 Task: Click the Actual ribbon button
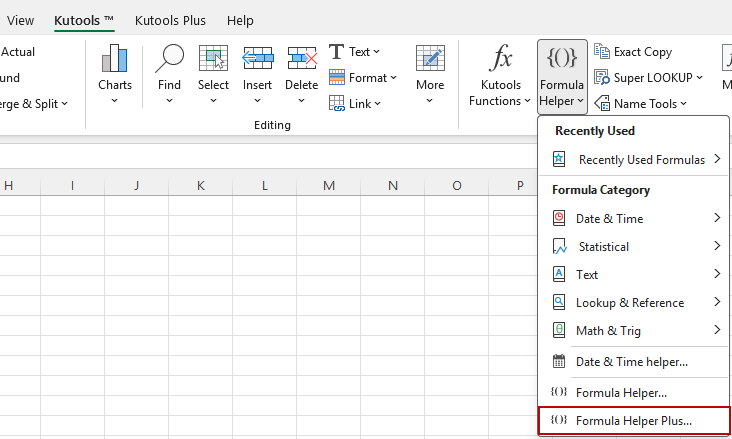click(x=18, y=52)
